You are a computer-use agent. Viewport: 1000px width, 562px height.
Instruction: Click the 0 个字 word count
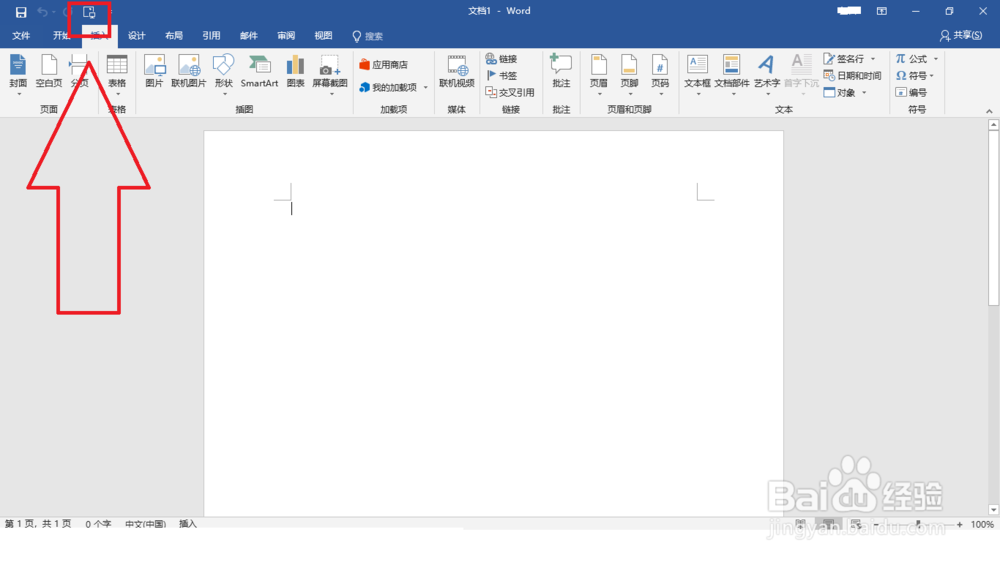pyautogui.click(x=98, y=524)
